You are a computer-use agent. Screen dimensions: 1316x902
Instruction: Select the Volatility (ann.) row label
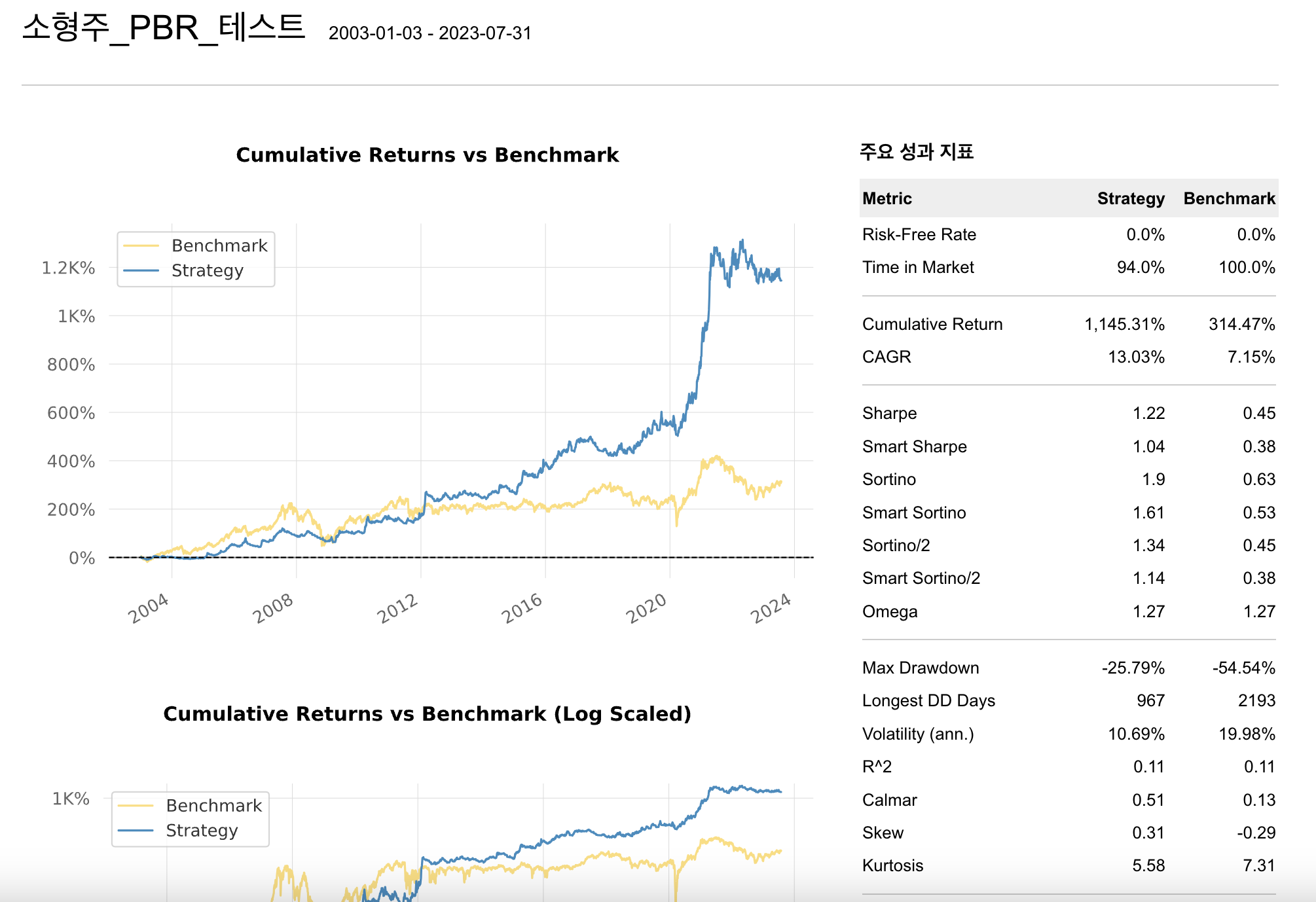(x=918, y=734)
